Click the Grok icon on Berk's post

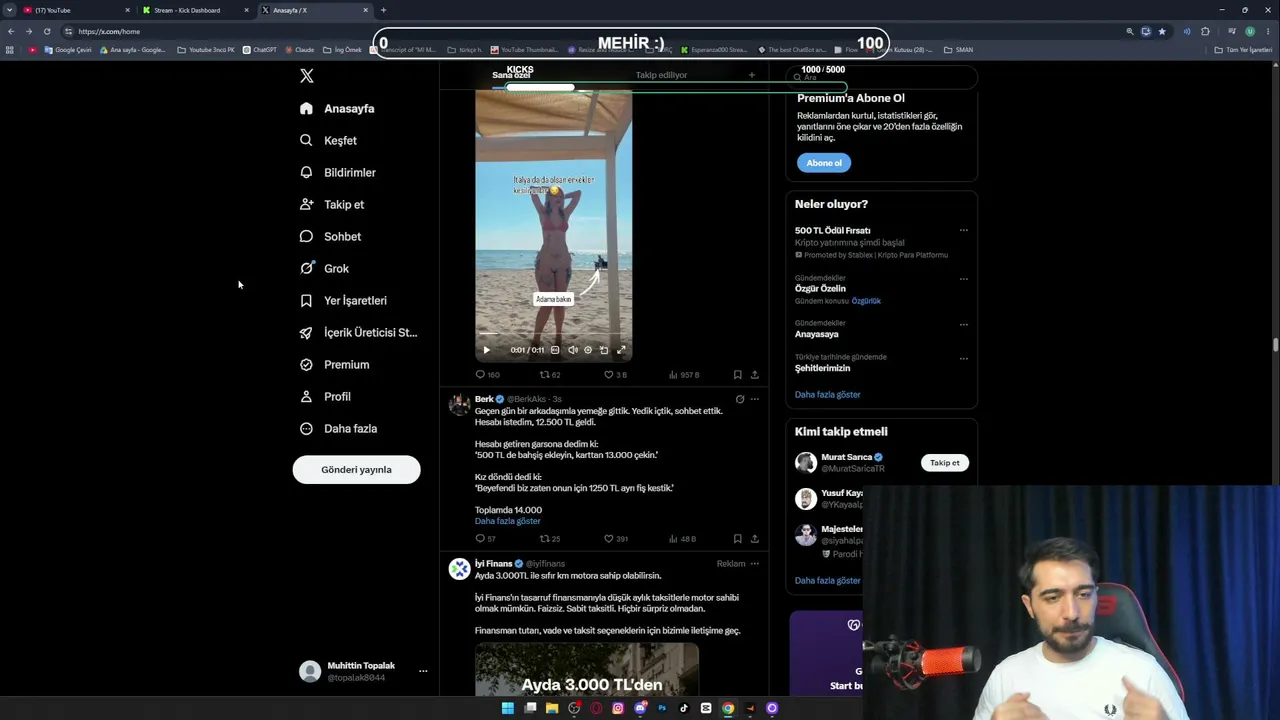point(740,399)
